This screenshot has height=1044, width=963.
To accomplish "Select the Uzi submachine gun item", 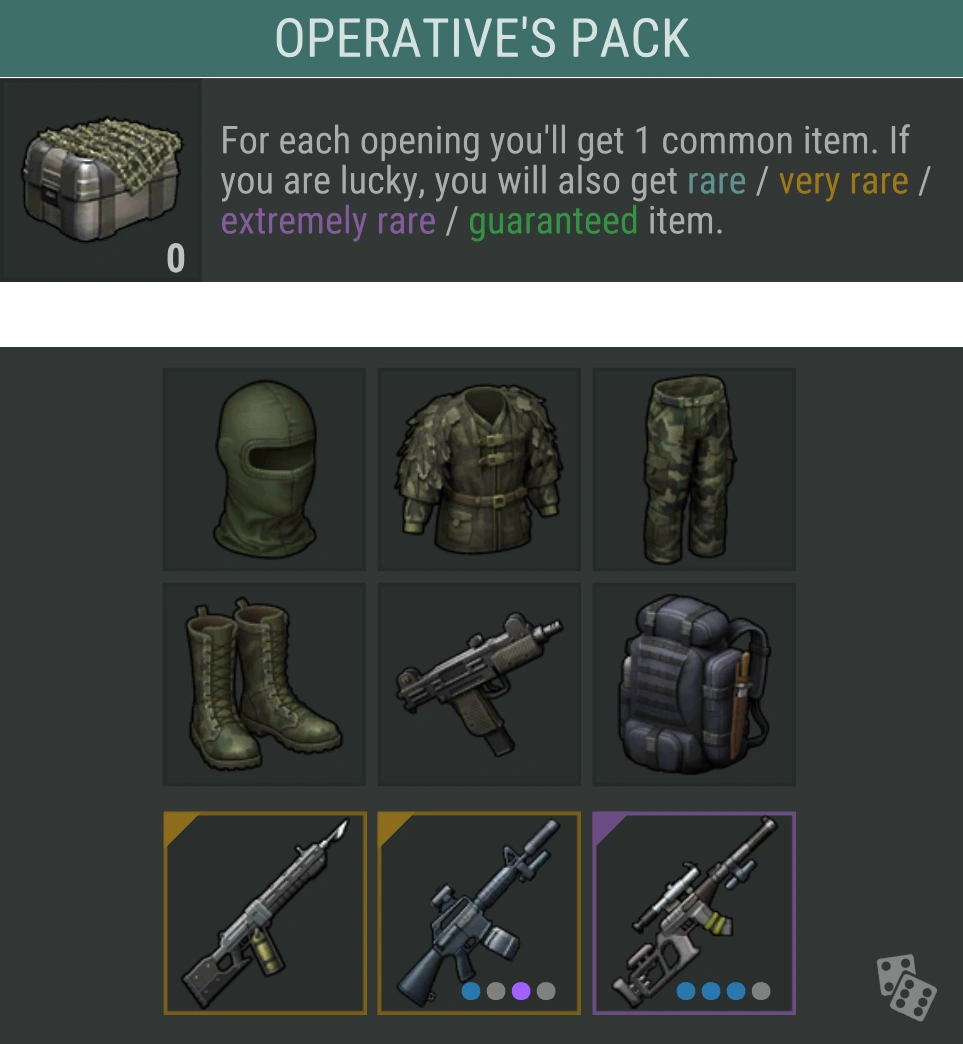I will click(479, 684).
